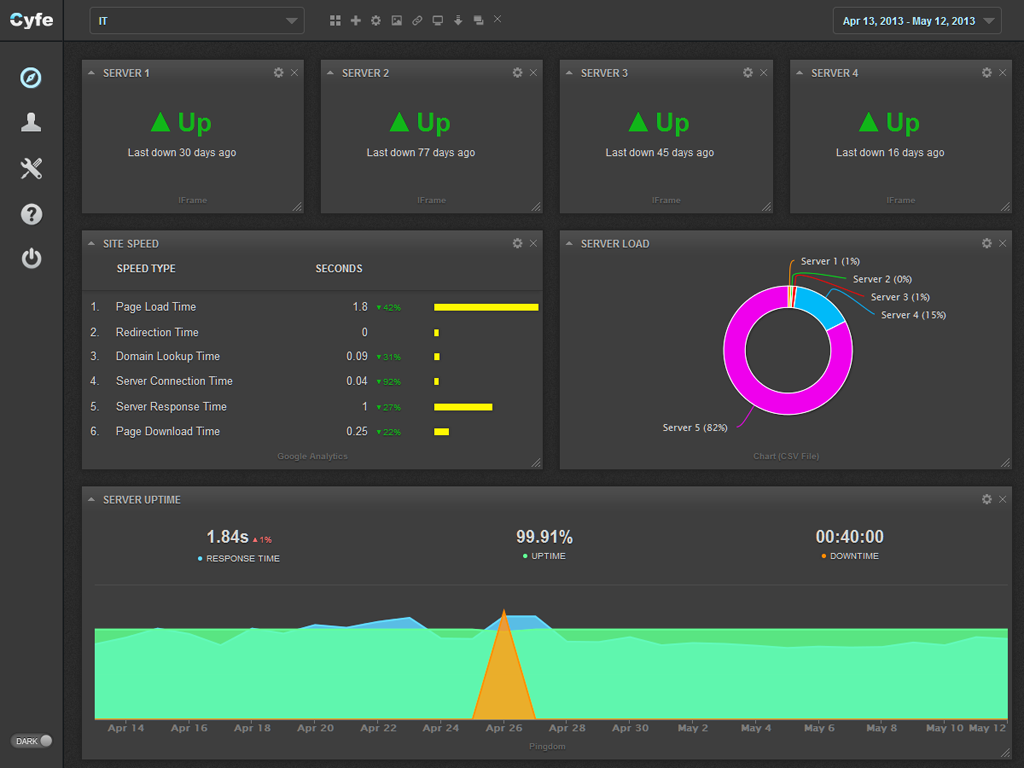Click the share link chain icon
1024x768 pixels.
(x=417, y=20)
